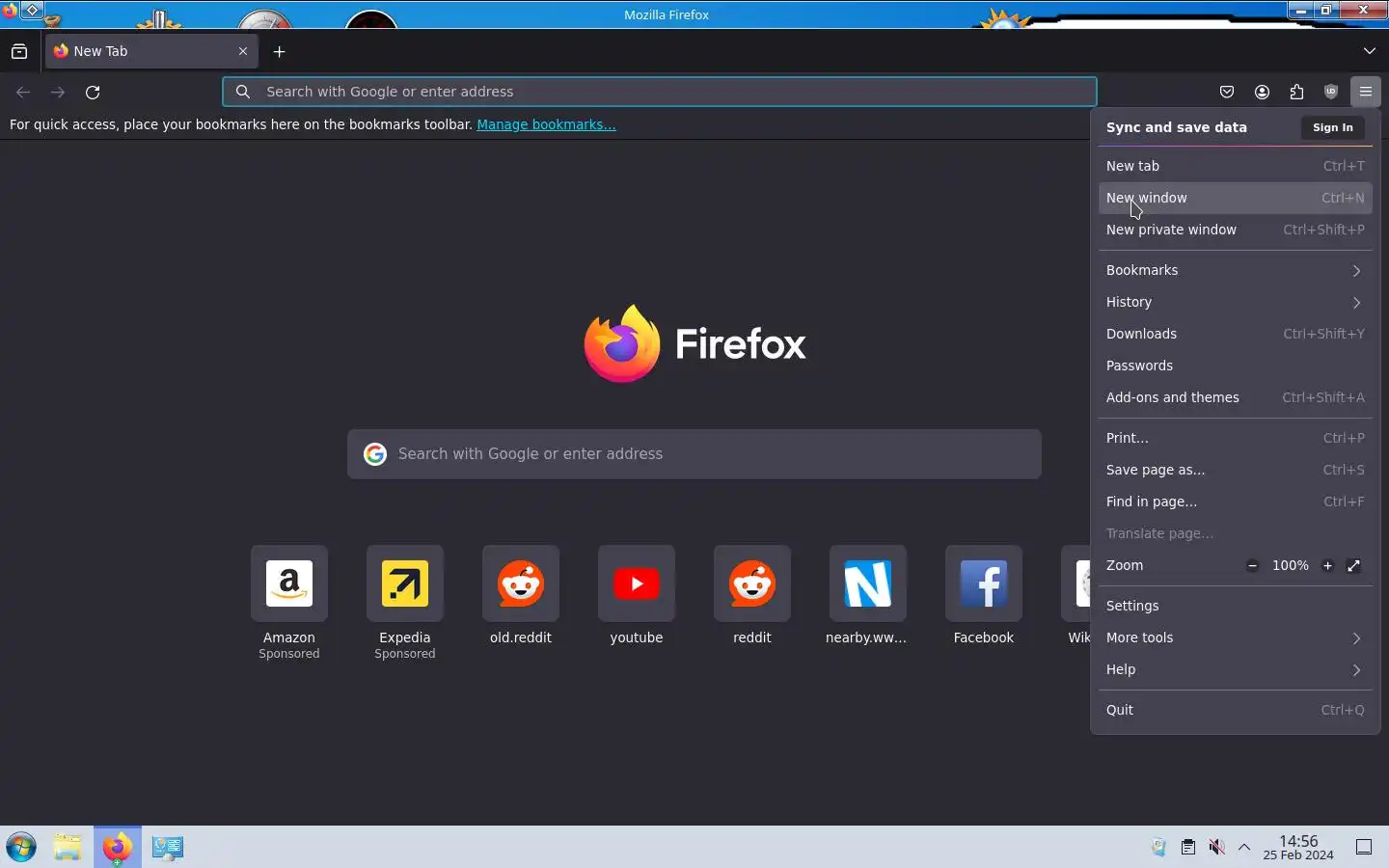Image resolution: width=1389 pixels, height=868 pixels.
Task: Close the hamburger application menu button
Action: coord(1366,92)
